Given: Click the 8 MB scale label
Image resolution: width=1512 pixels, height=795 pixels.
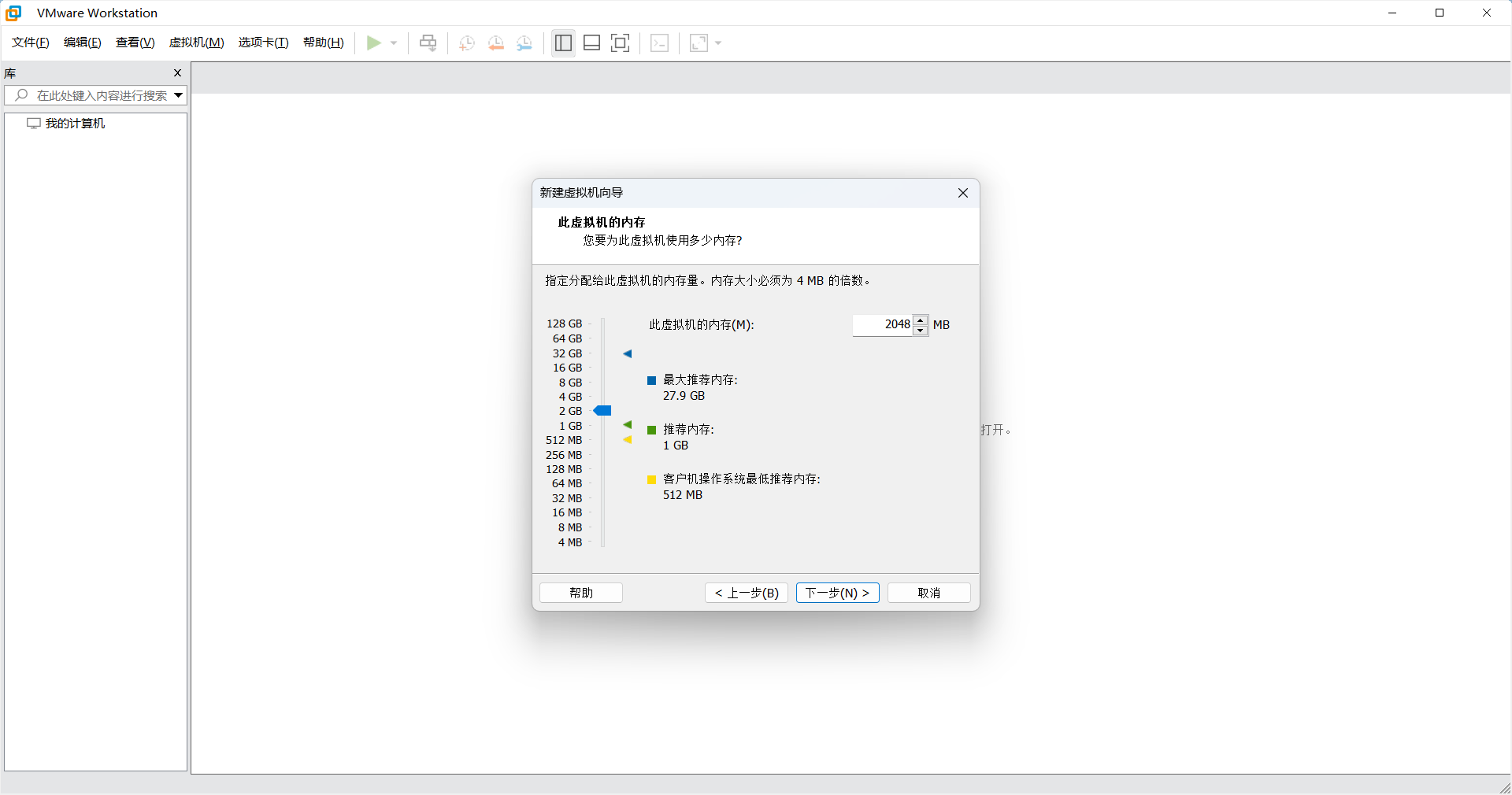Looking at the screenshot, I should click(x=570, y=528).
